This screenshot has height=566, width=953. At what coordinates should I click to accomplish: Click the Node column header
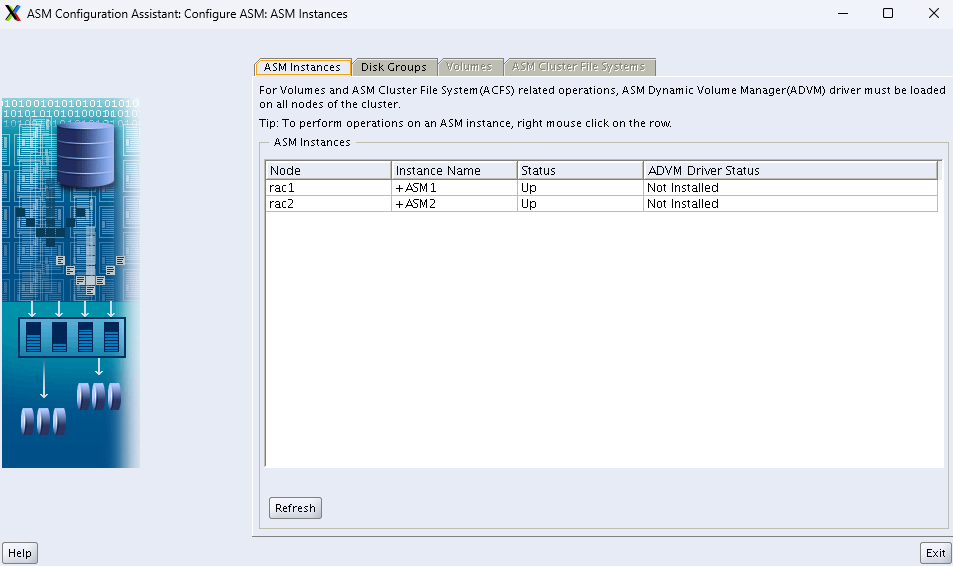click(x=328, y=170)
